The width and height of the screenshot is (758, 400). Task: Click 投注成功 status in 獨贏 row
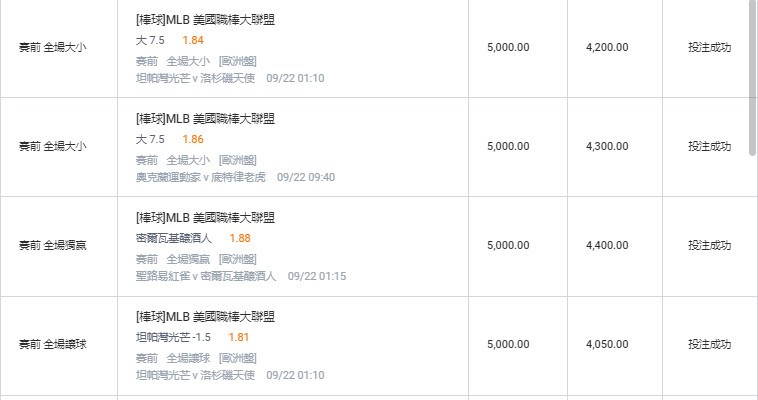click(x=709, y=245)
